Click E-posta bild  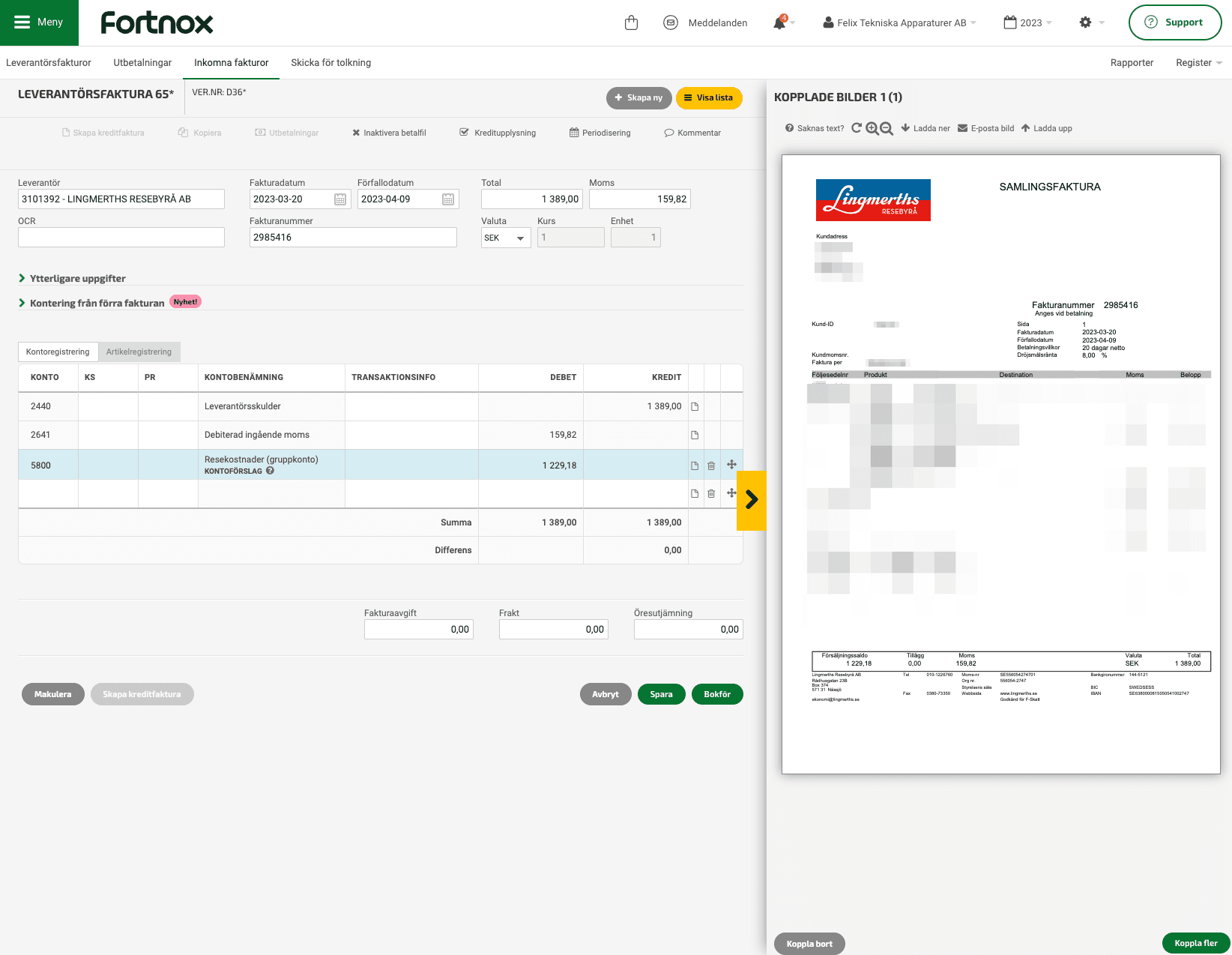tap(985, 128)
